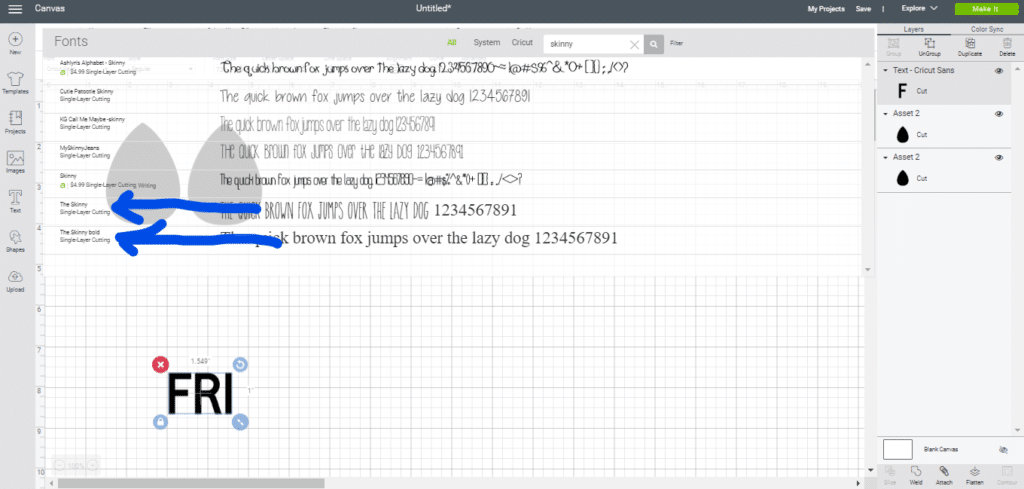The width and height of the screenshot is (1024, 489).
Task: Open the Upload panel
Action: click(x=15, y=280)
